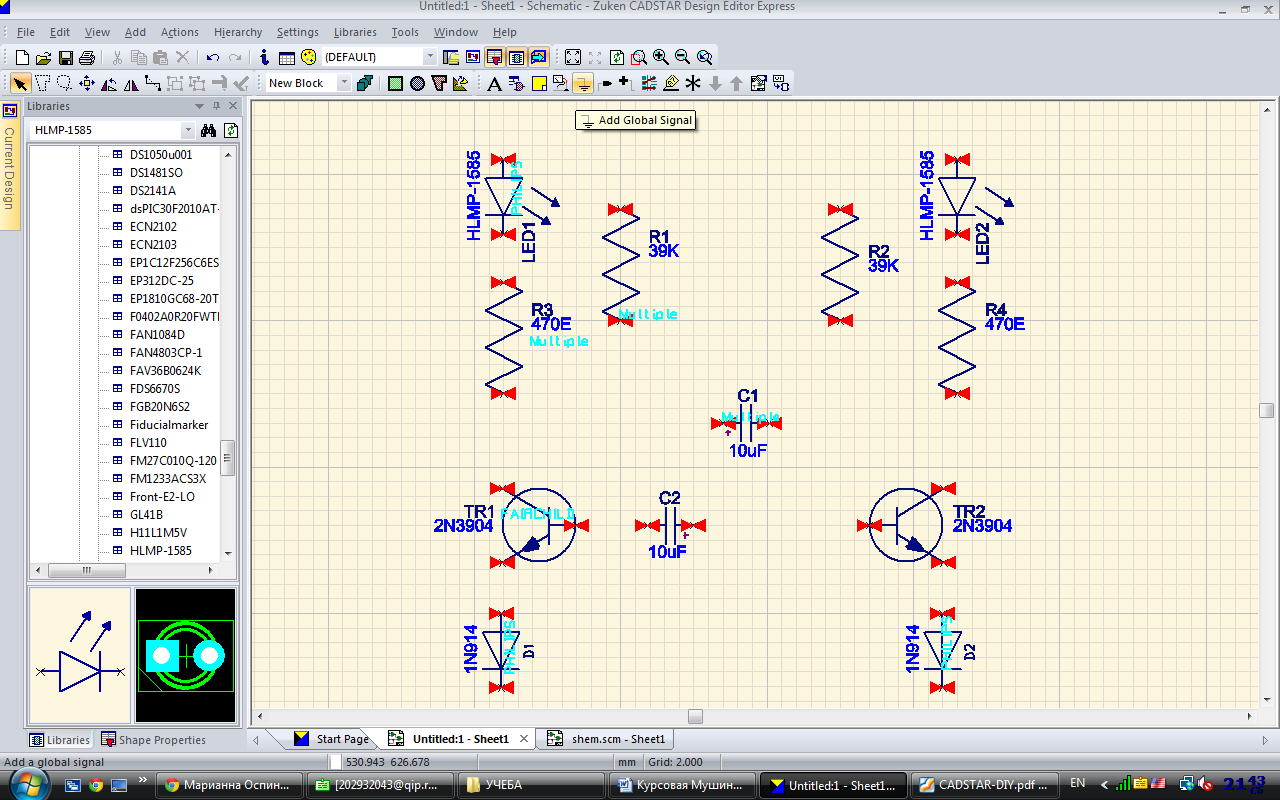Open the Libraries panel options arrow
Viewport: 1280px width, 800px height.
coord(200,106)
